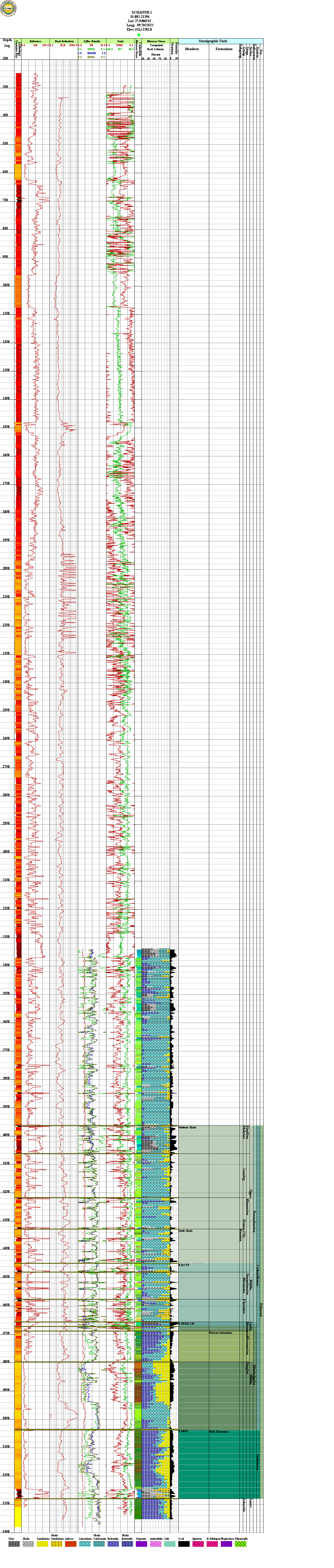Click the Reference track header

click(x=35, y=41)
